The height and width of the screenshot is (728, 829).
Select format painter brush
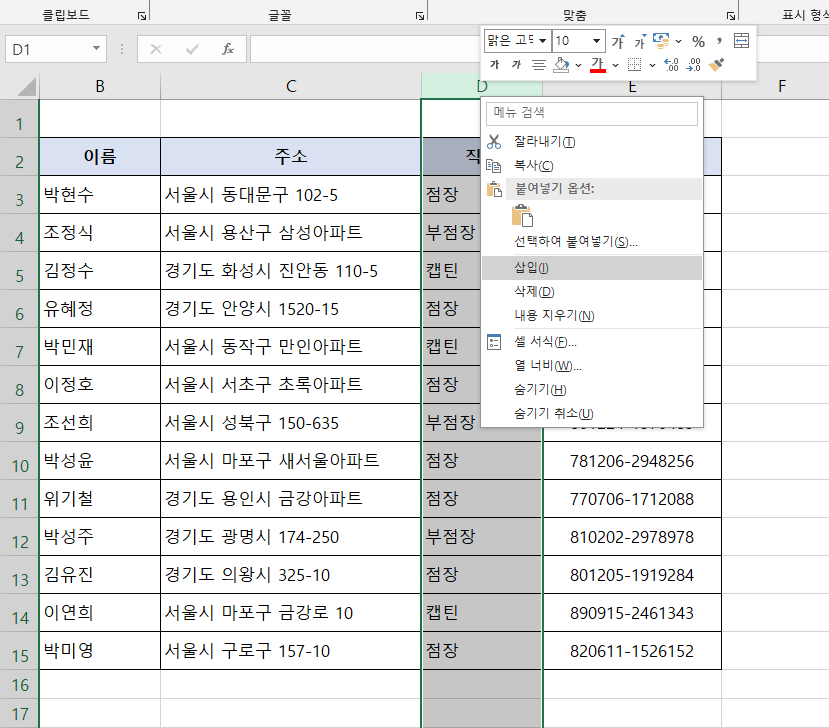[x=716, y=64]
